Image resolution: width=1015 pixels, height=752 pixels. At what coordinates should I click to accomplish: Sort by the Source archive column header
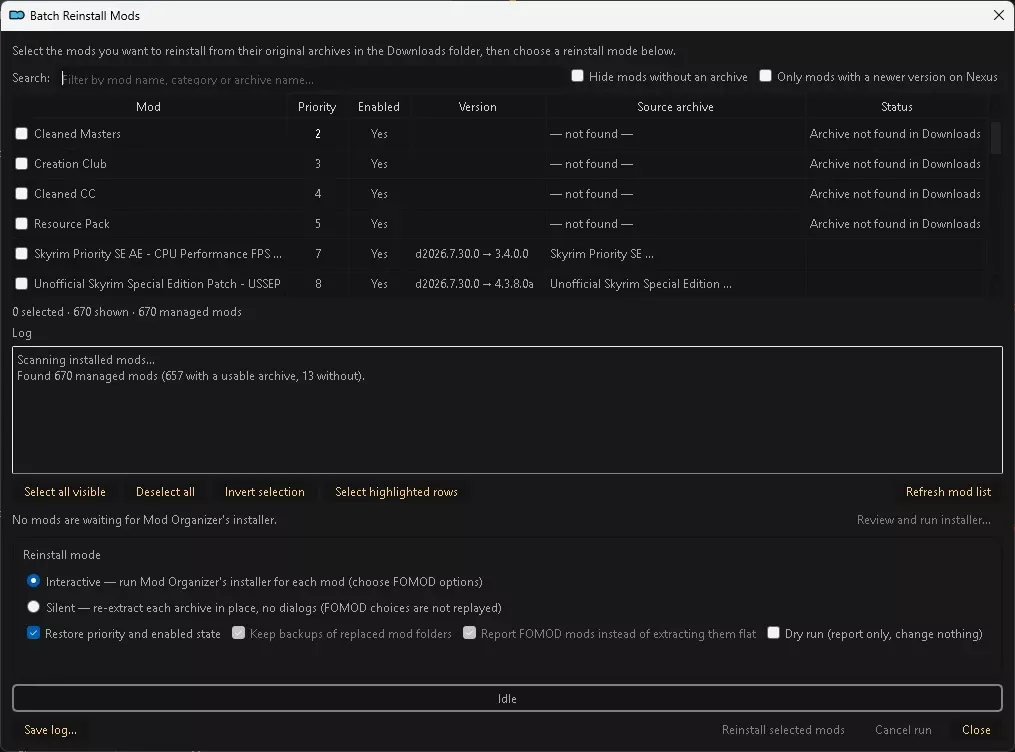click(675, 107)
